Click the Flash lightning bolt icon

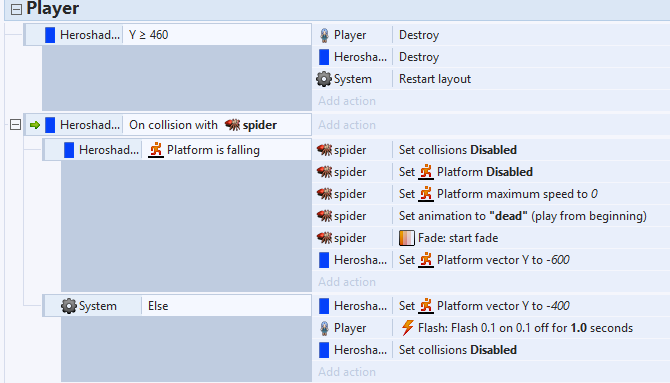407,328
